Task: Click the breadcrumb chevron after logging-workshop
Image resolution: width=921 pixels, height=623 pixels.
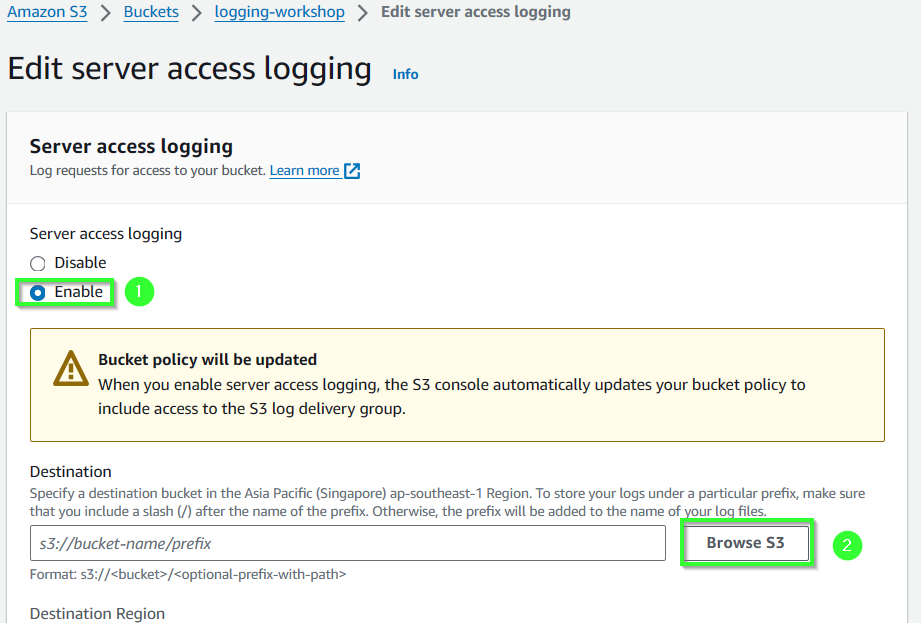Action: (363, 13)
